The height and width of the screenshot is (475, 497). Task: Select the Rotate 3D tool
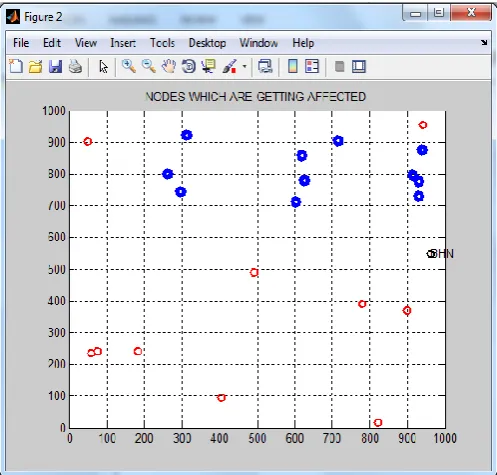[x=189, y=66]
